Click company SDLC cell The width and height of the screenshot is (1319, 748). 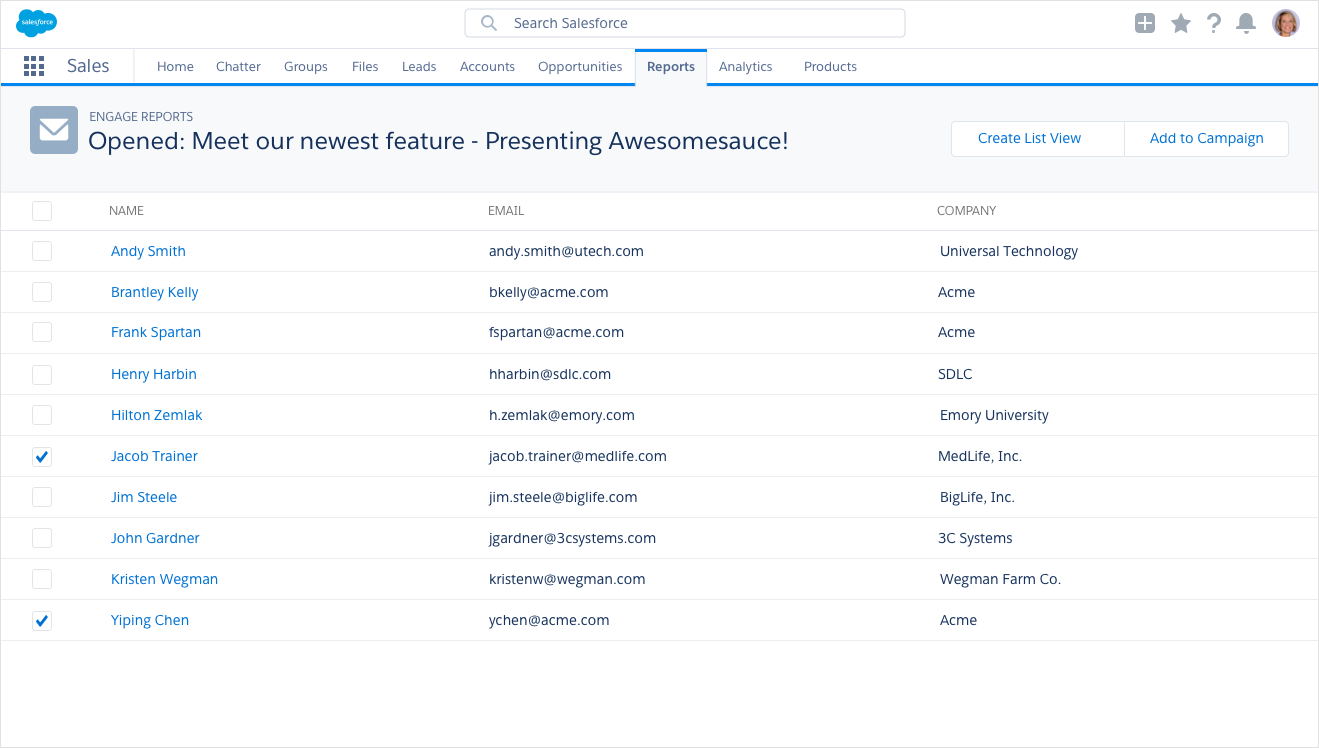click(955, 374)
